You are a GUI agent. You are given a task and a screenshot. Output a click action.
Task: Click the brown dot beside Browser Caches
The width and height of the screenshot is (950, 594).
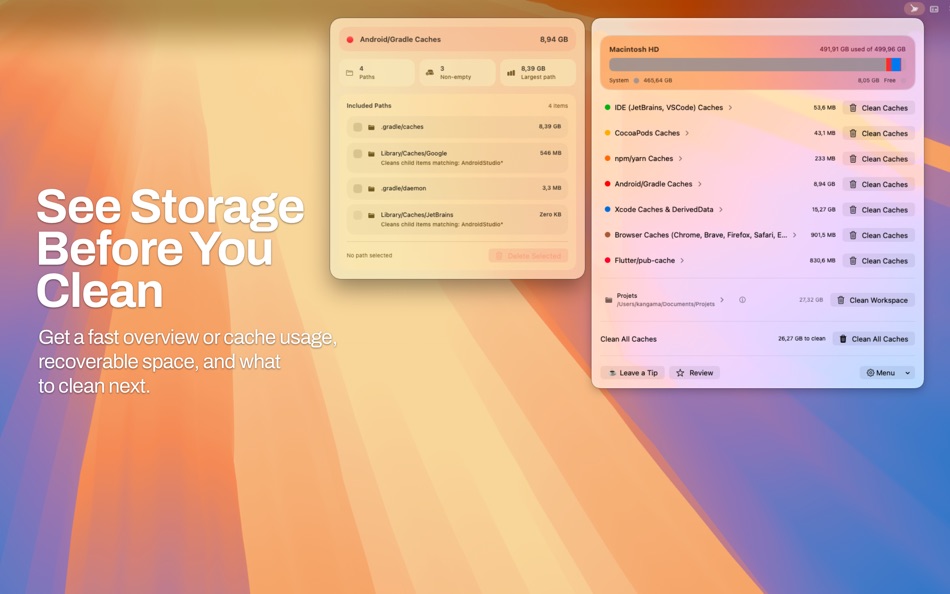[x=607, y=235]
